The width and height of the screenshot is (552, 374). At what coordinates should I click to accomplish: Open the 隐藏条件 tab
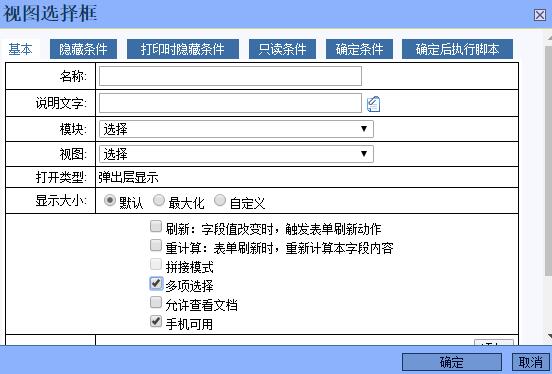[83, 49]
